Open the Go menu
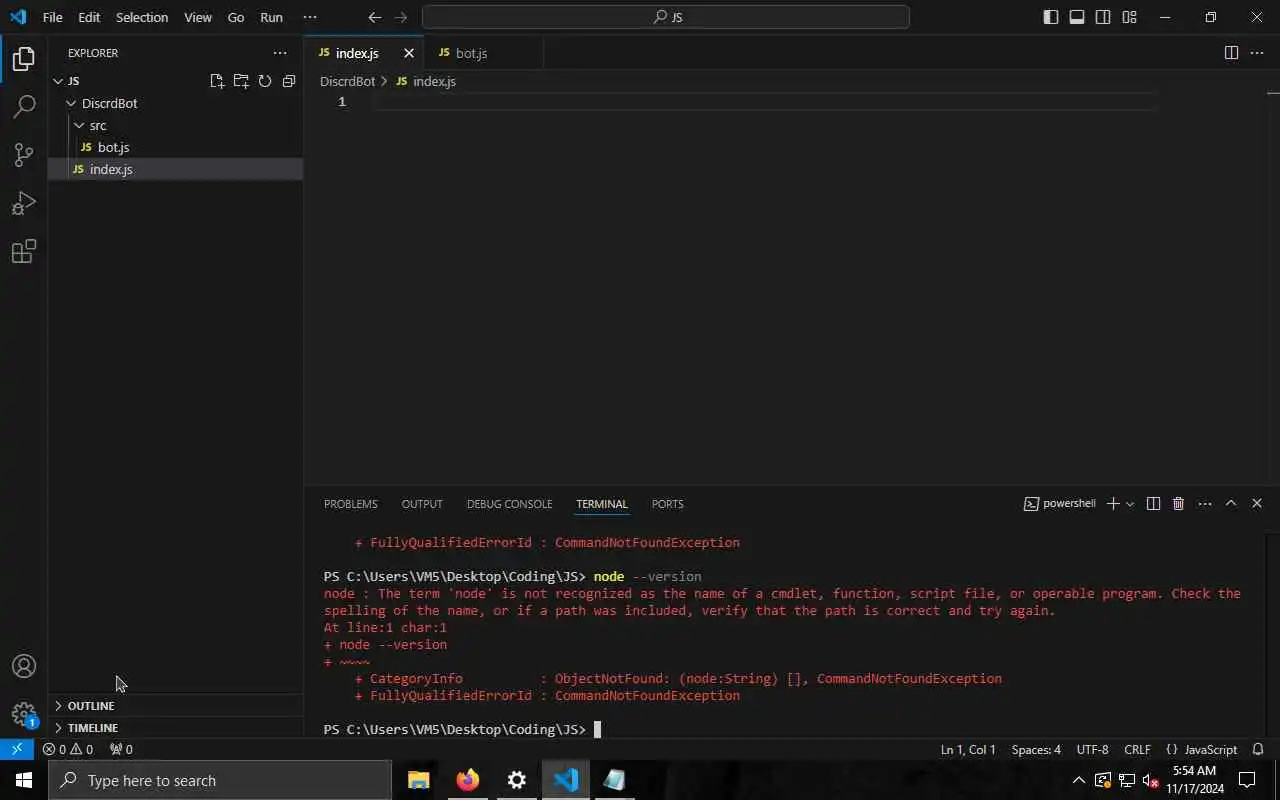This screenshot has width=1280, height=800. point(236,17)
